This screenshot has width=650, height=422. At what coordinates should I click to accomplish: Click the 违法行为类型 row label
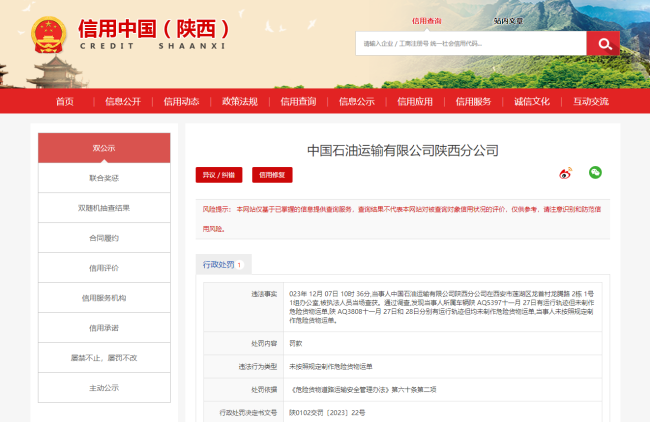tap(258, 366)
